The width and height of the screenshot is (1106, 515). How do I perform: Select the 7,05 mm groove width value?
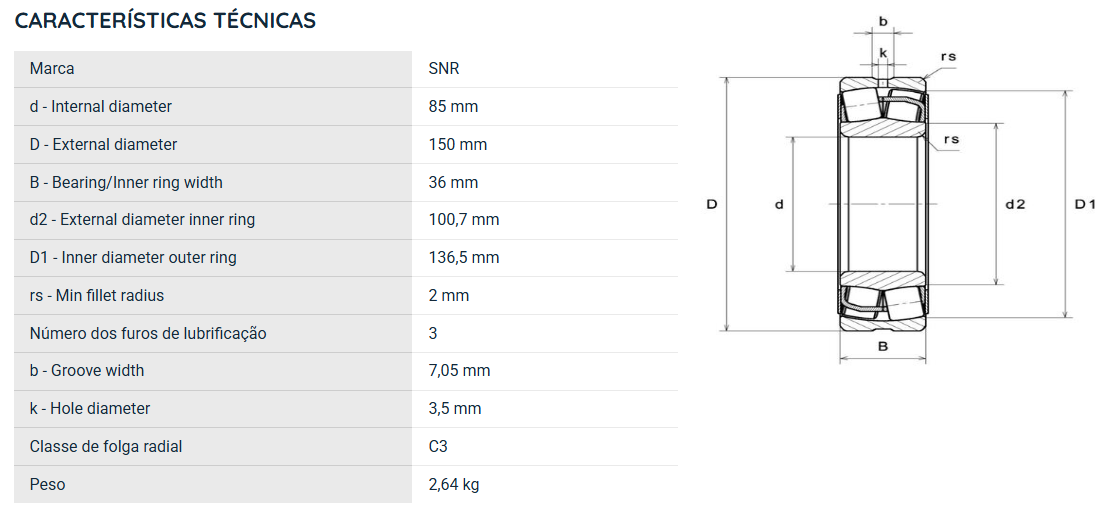pos(459,370)
